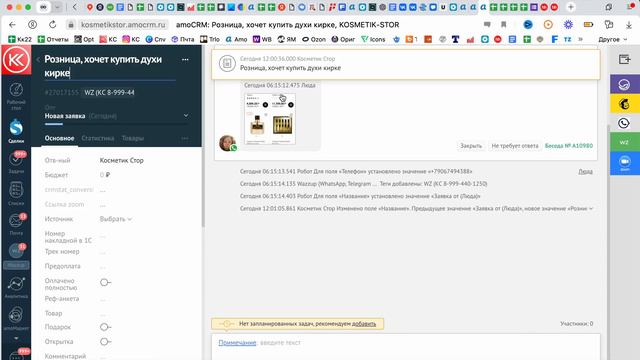Open browser tab list dropdown
The height and width of the screenshot is (360, 640).
pos(57,7)
